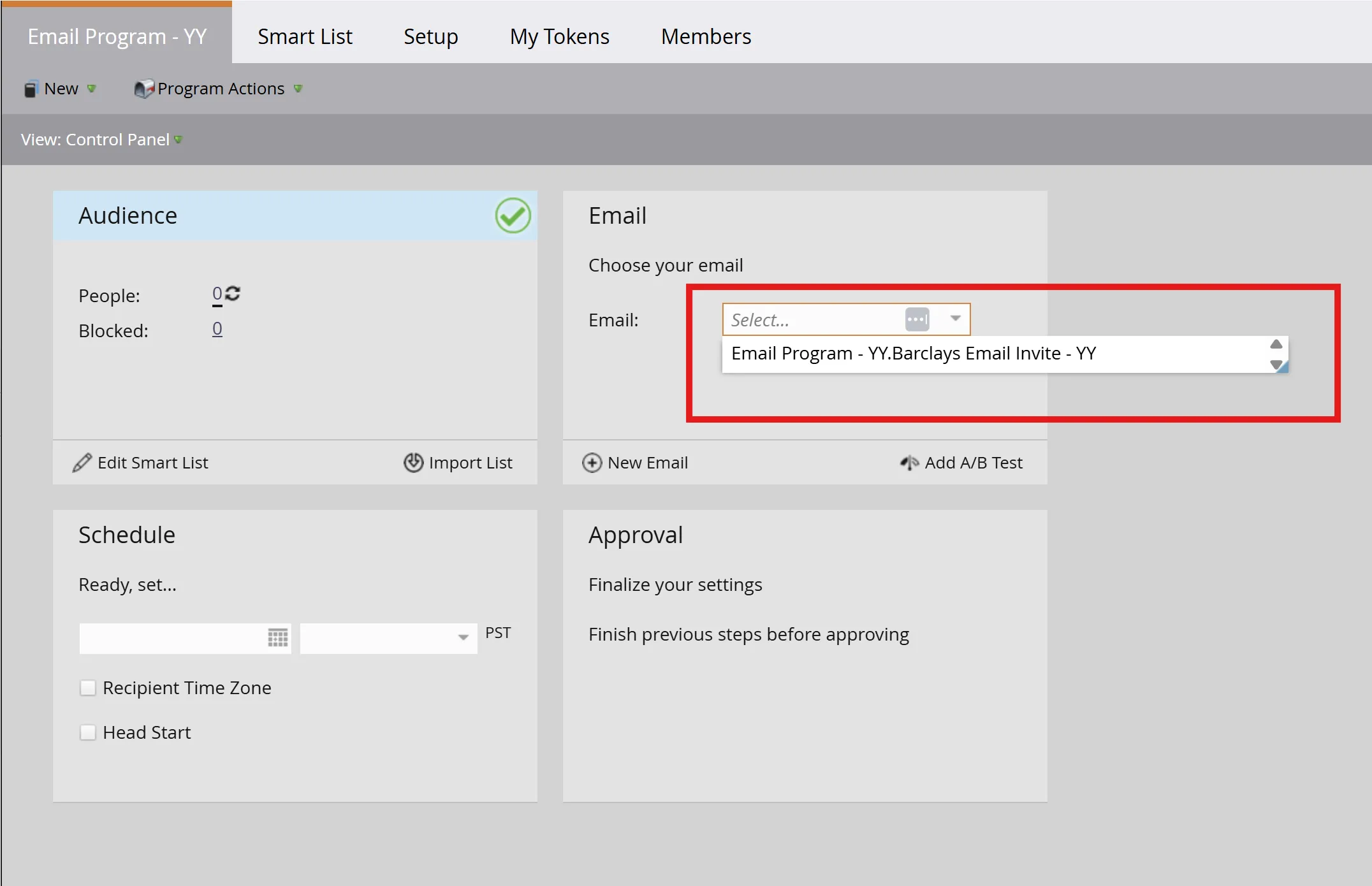Go to the My Tokens tab
Screen dimensions: 1372x886
(560, 36)
